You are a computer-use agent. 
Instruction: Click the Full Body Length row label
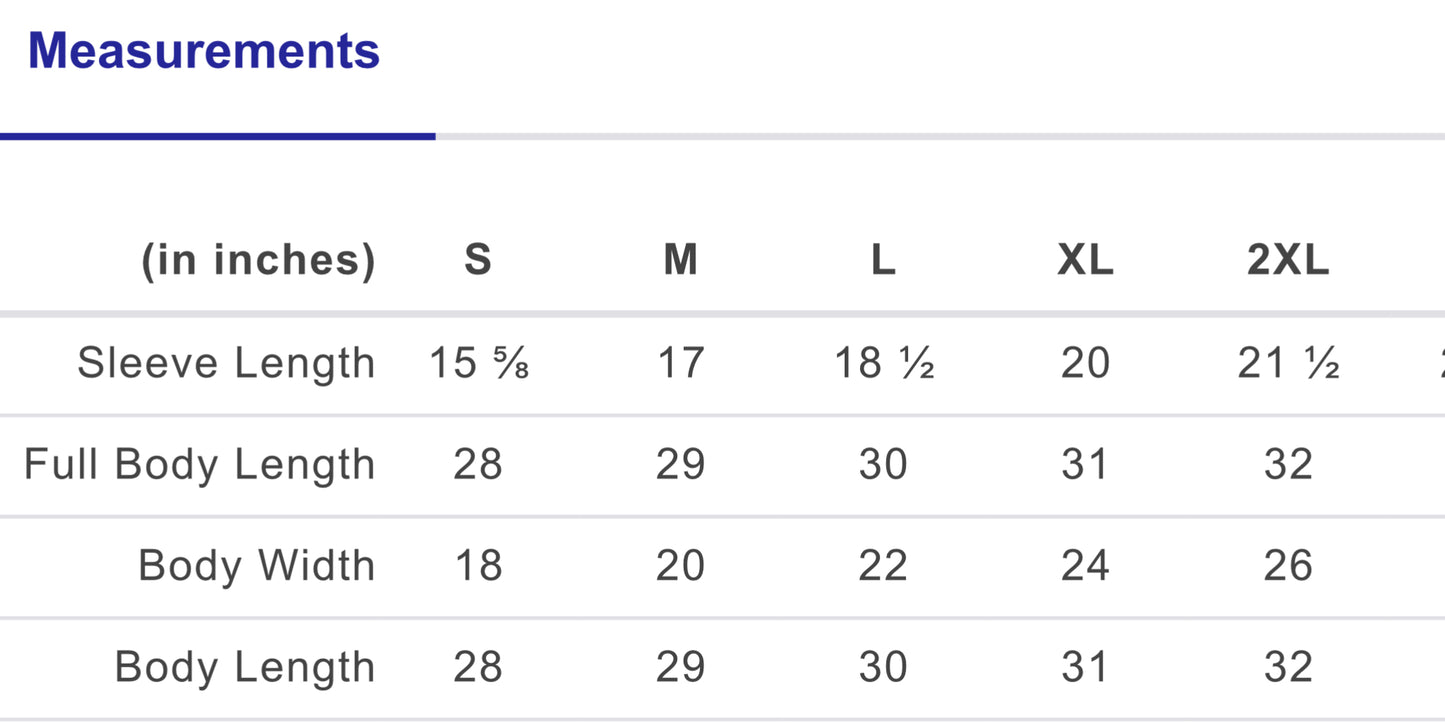[199, 465]
